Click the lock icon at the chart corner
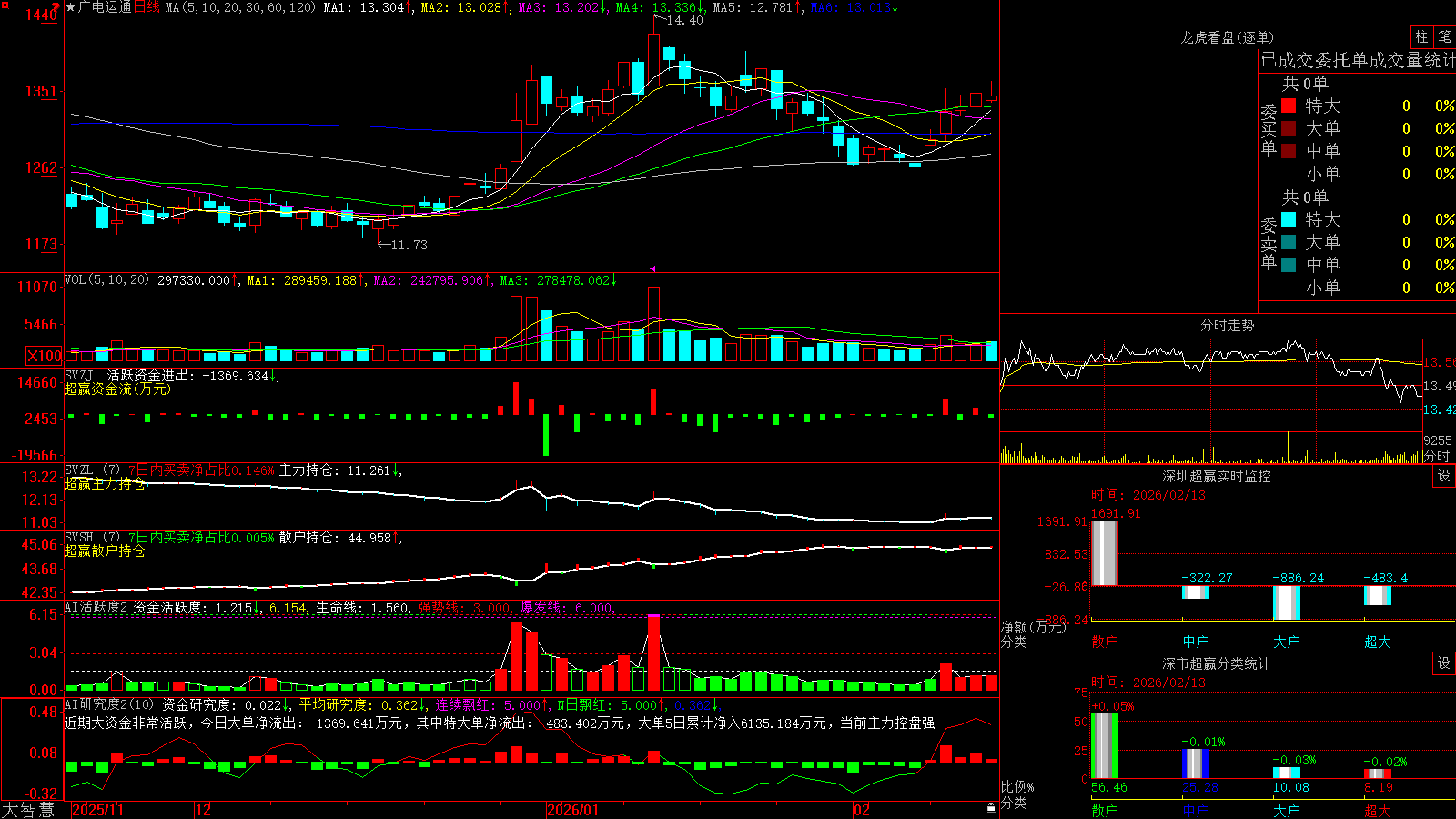1456x819 pixels. point(991,807)
